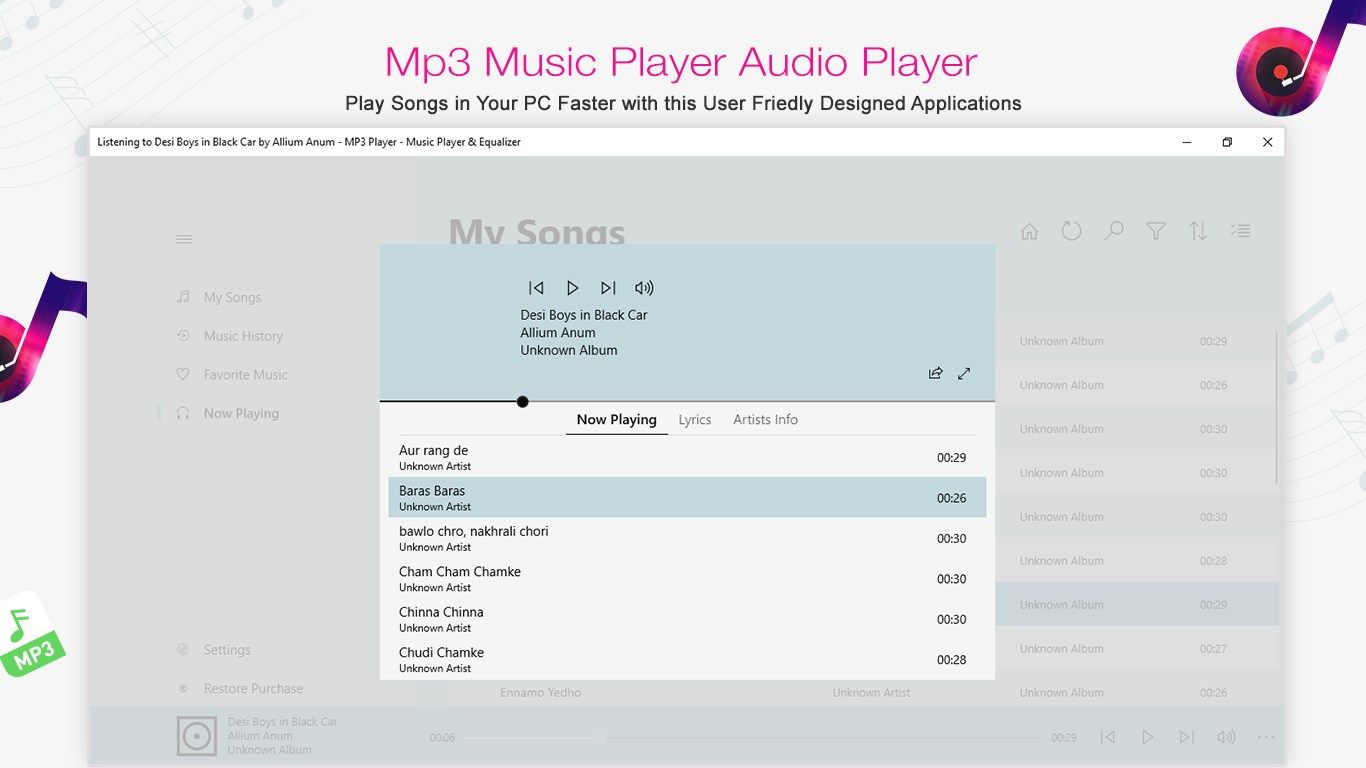Click the bottom bar seek slider thumb
Screen dimensions: 1366x768
(x=599, y=738)
